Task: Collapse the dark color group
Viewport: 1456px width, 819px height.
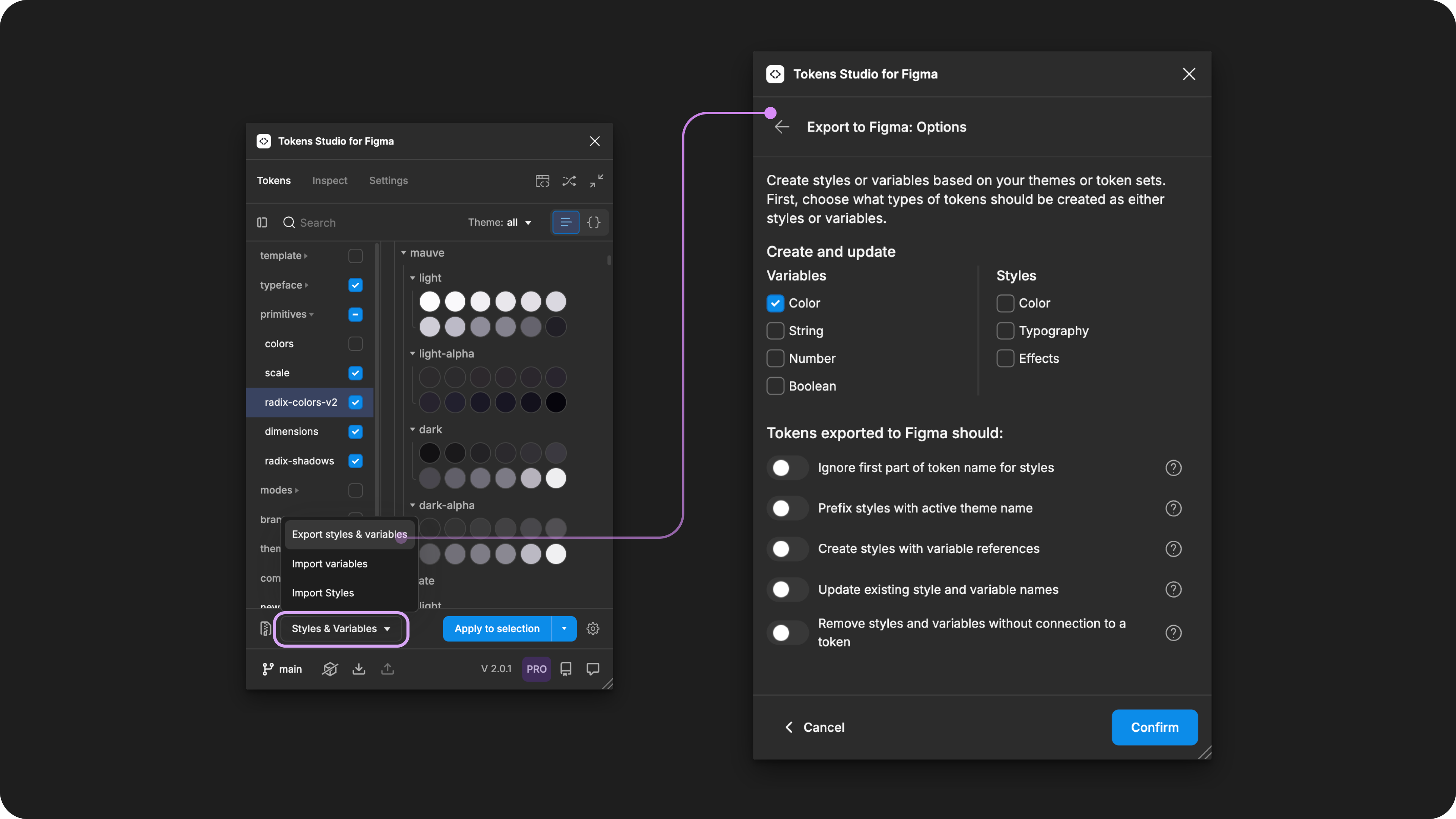Action: (413, 430)
